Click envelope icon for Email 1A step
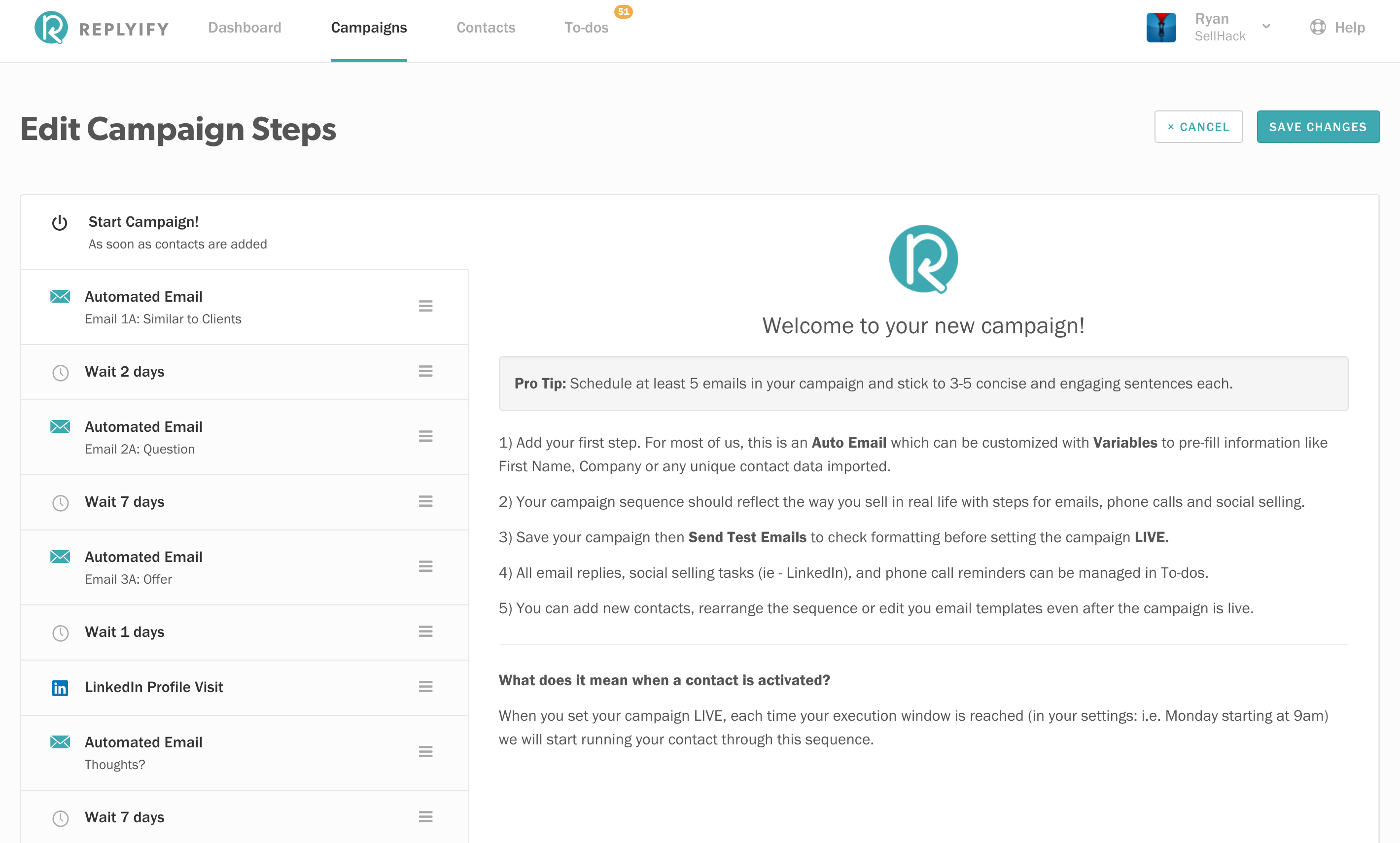Image resolution: width=1400 pixels, height=843 pixels. point(60,296)
